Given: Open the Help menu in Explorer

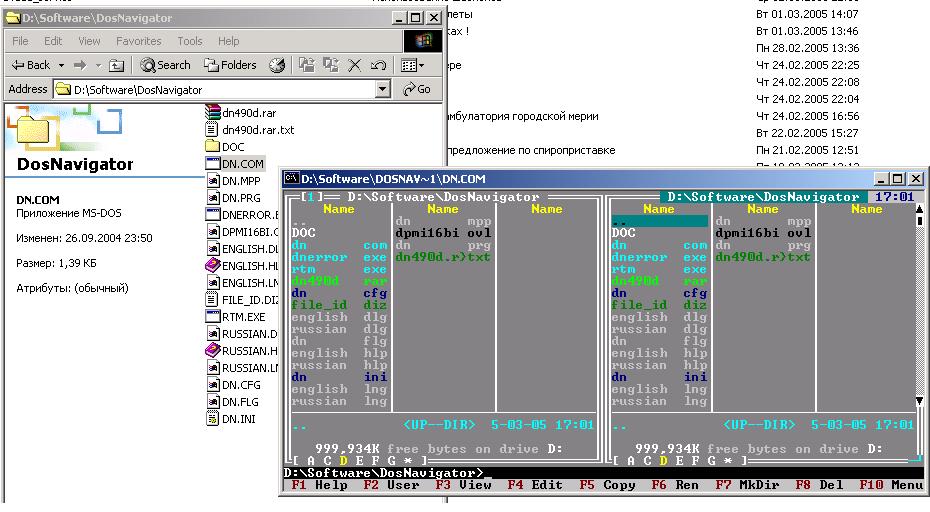Looking at the screenshot, I should click(x=228, y=41).
